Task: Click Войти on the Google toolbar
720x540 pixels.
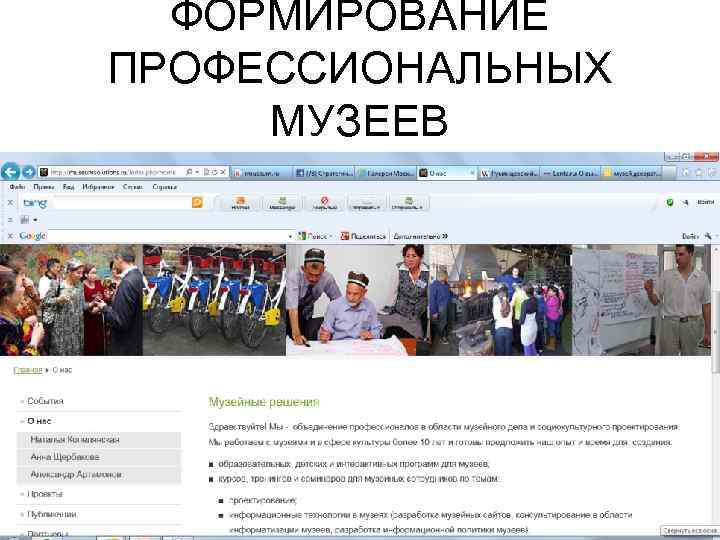Action: point(690,236)
